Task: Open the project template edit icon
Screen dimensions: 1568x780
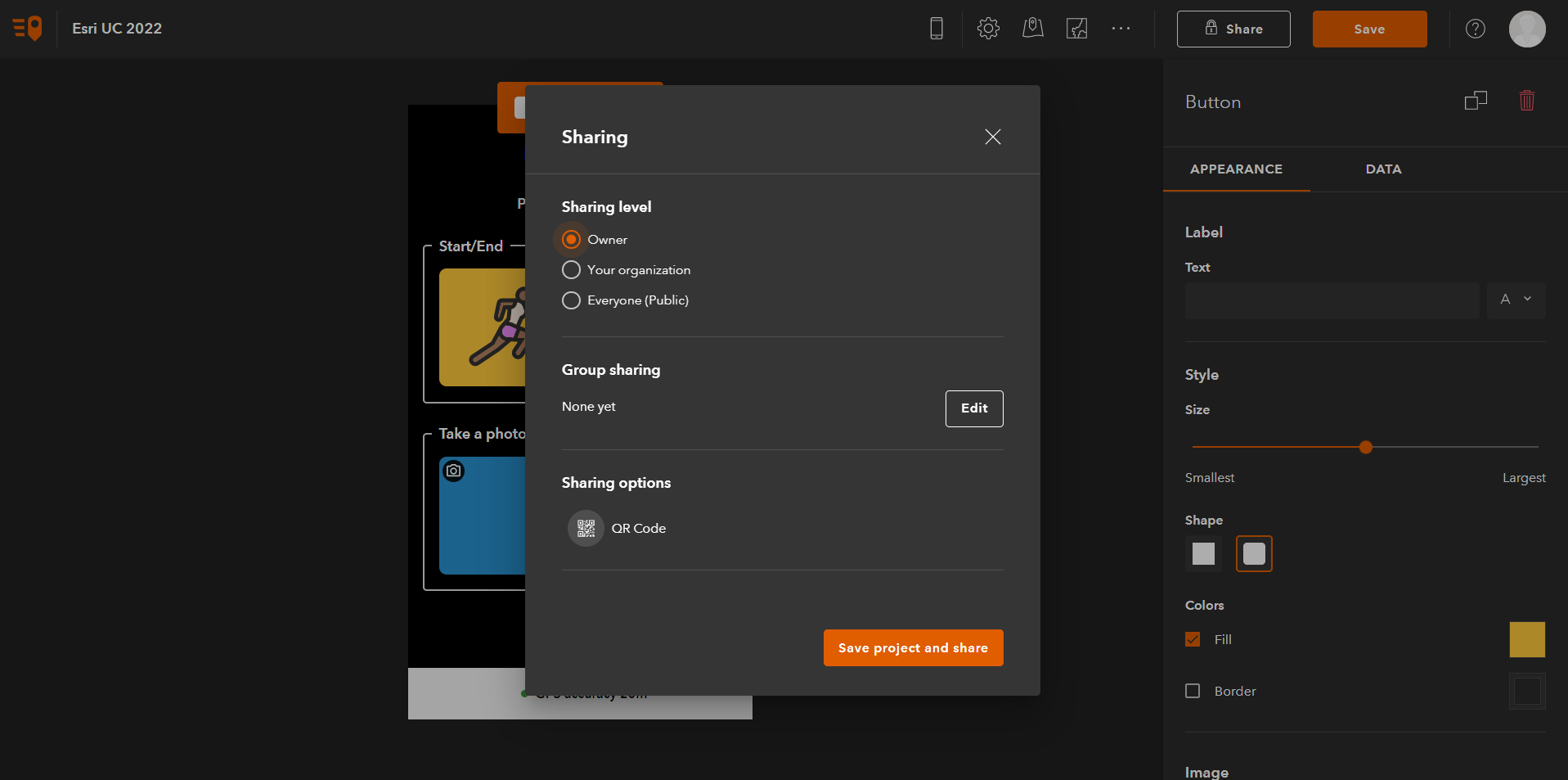Action: point(1077,29)
